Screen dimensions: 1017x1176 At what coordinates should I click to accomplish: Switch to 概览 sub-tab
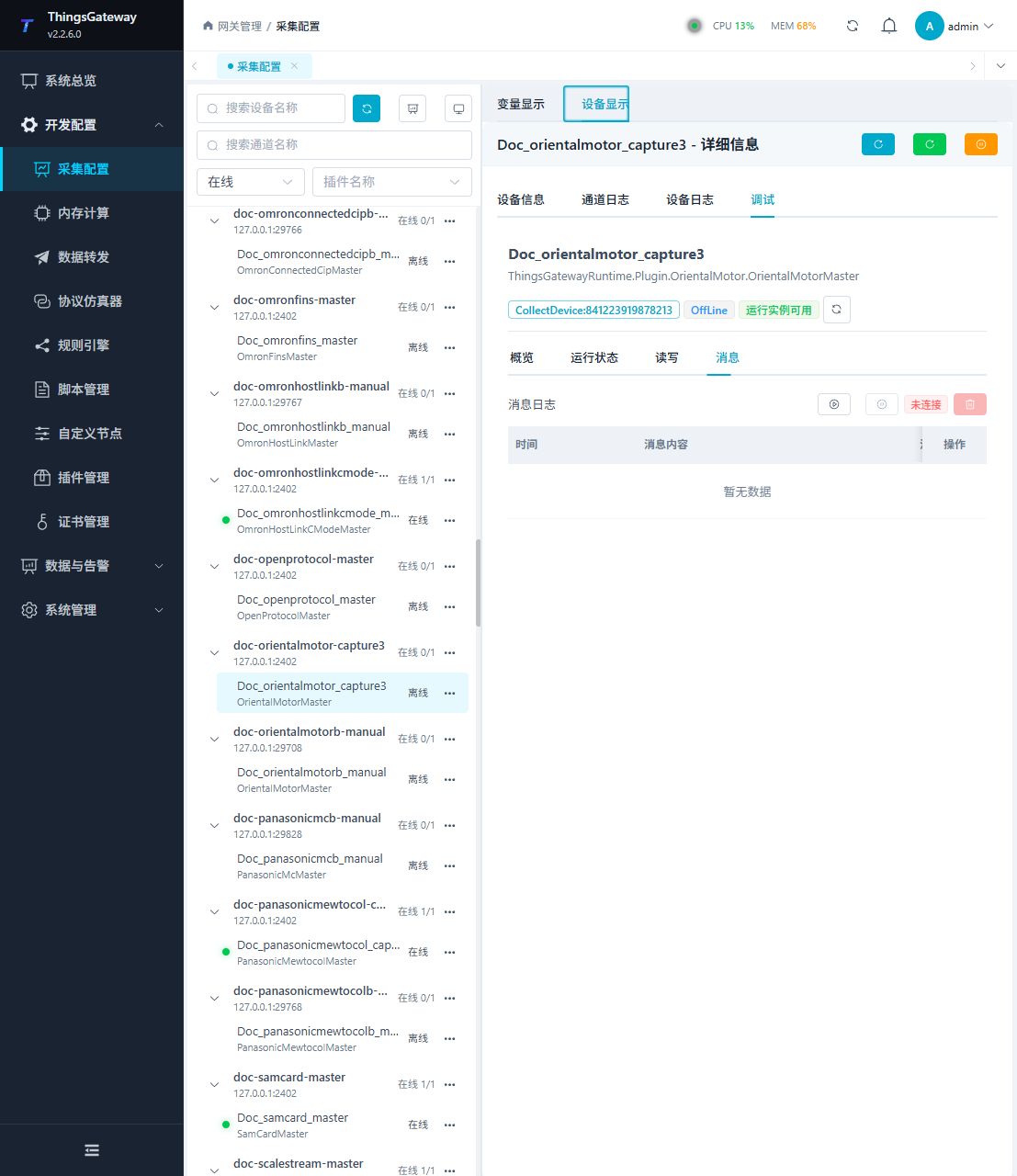click(522, 357)
